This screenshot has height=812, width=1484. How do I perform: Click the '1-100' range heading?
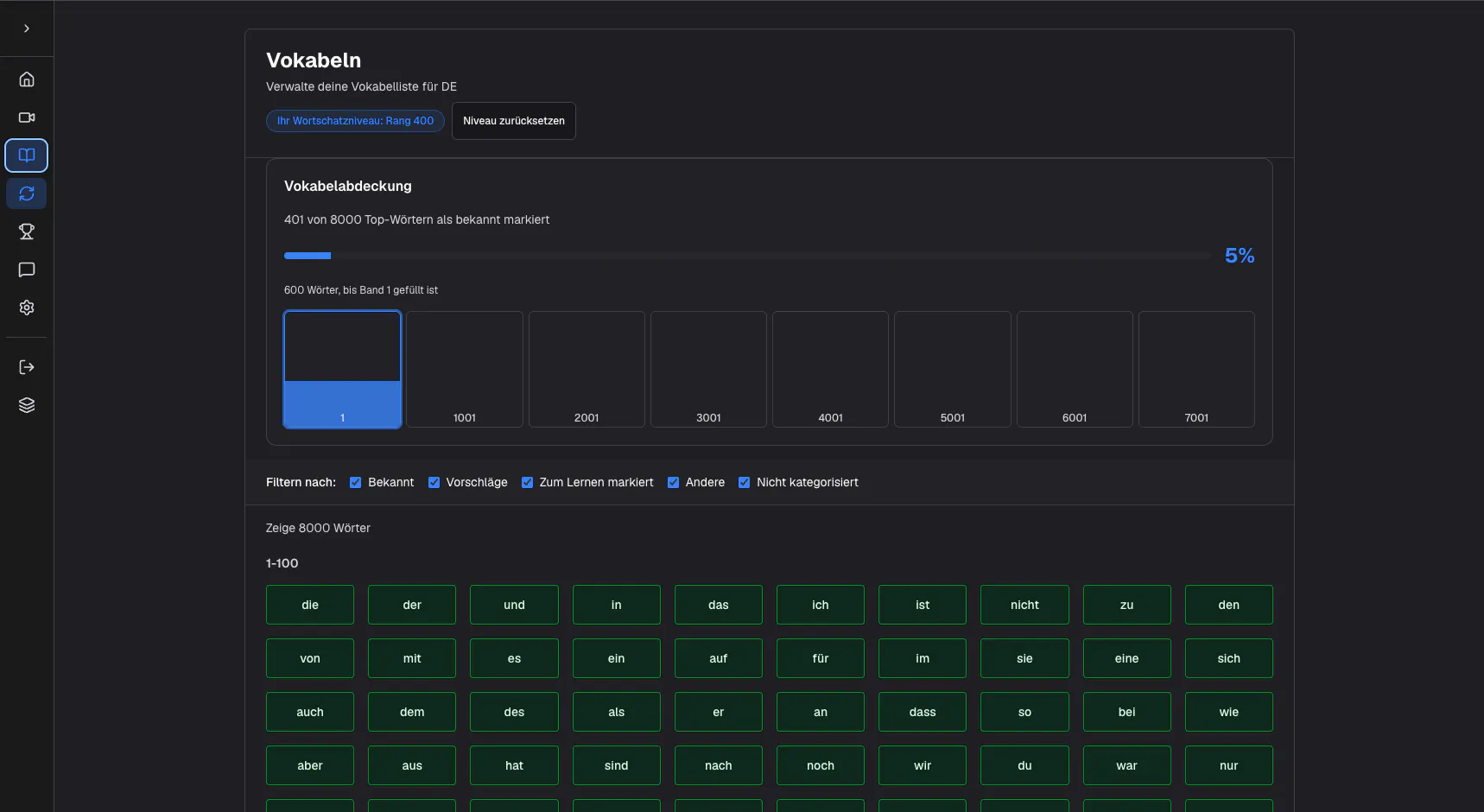pos(282,563)
